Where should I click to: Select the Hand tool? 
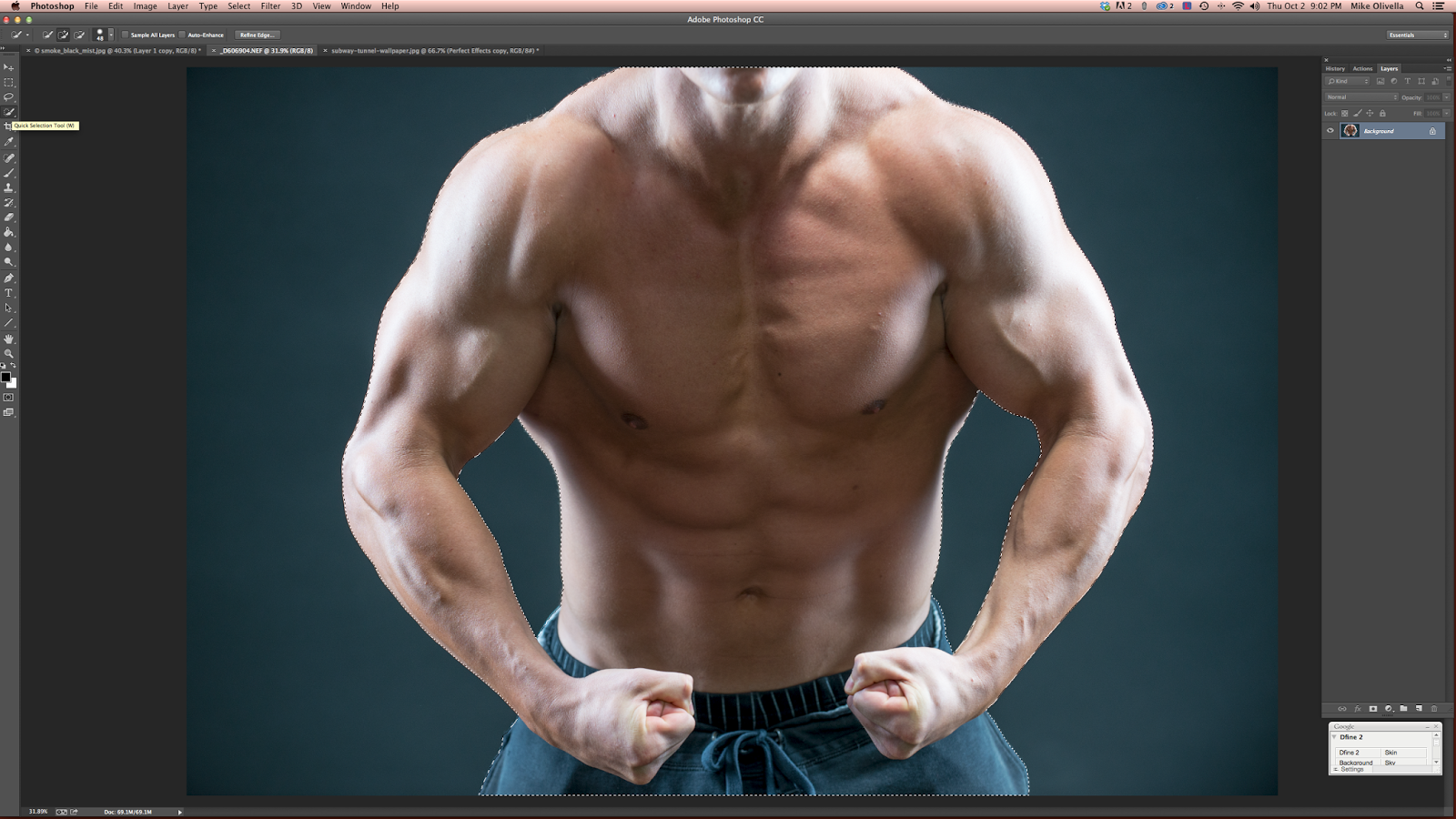pos(9,339)
